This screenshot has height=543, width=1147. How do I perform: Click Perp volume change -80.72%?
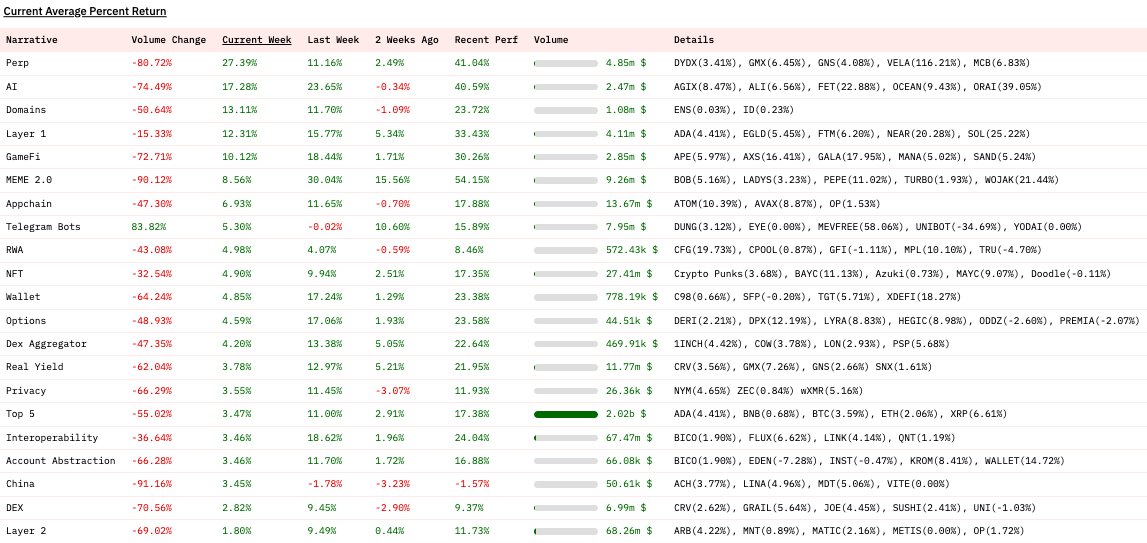click(x=152, y=63)
